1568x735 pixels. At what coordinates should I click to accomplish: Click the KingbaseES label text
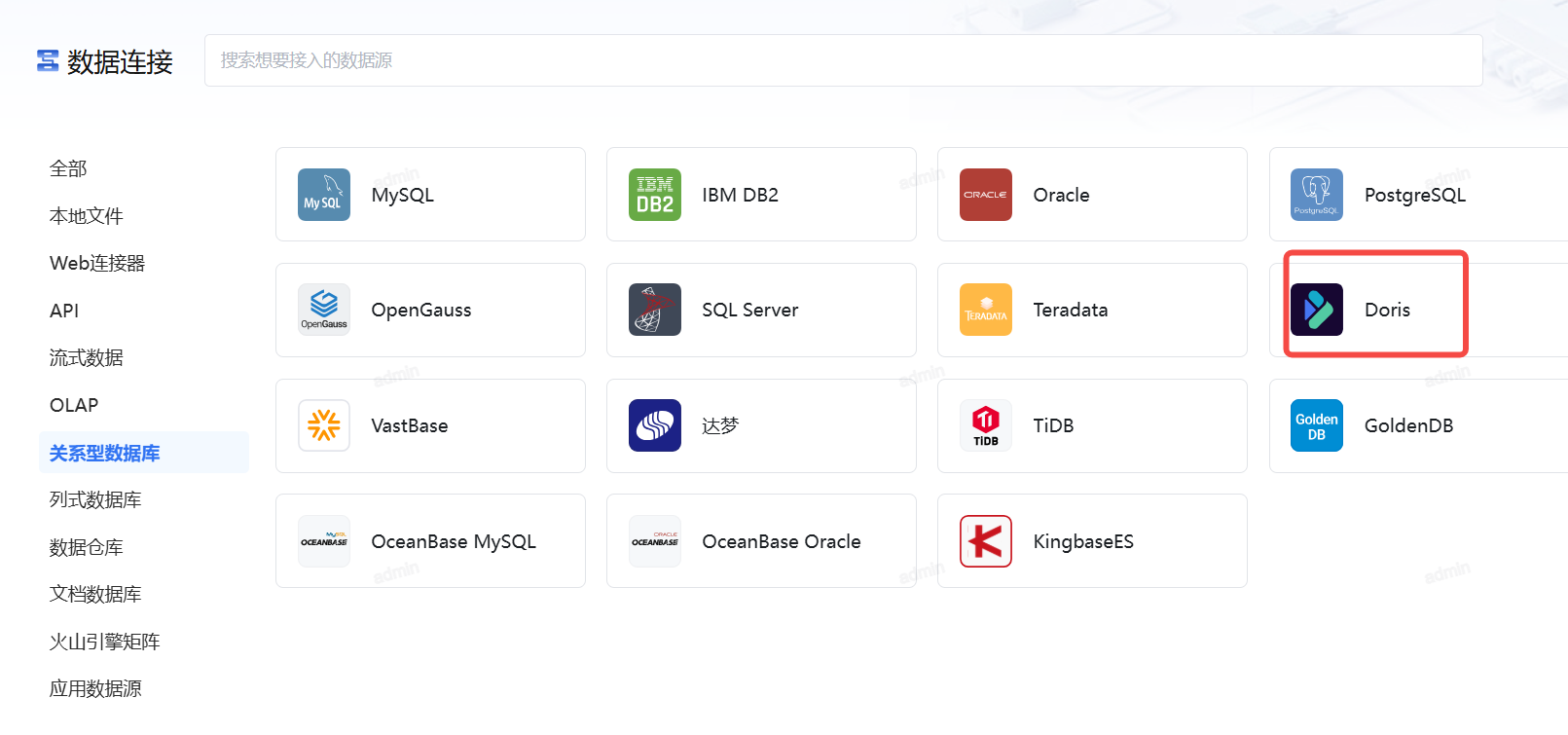(1084, 541)
